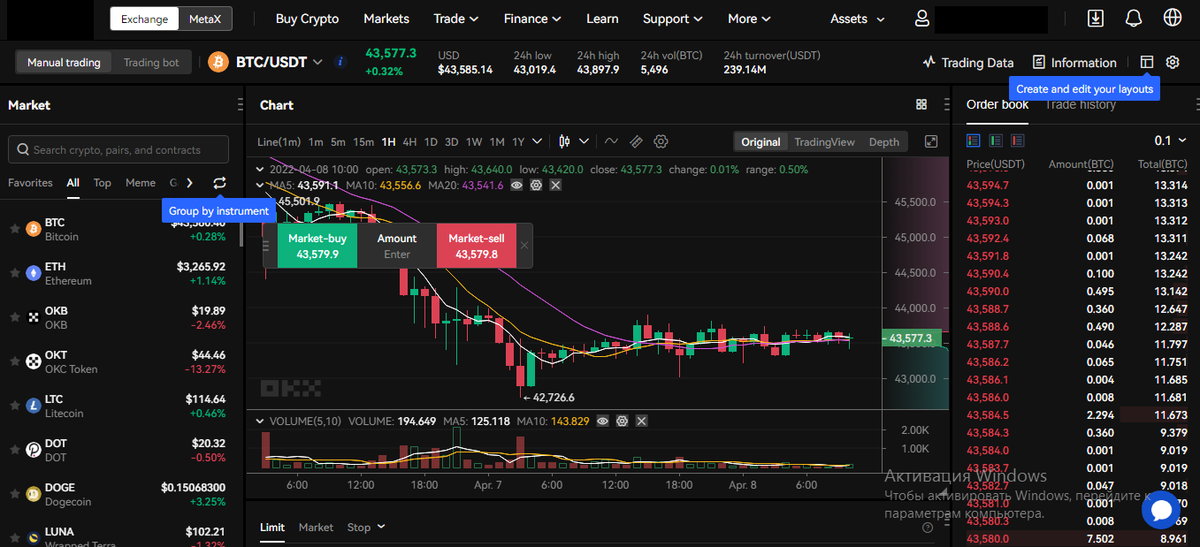Show both bids and asks in order book
1200x547 pixels.
click(973, 141)
